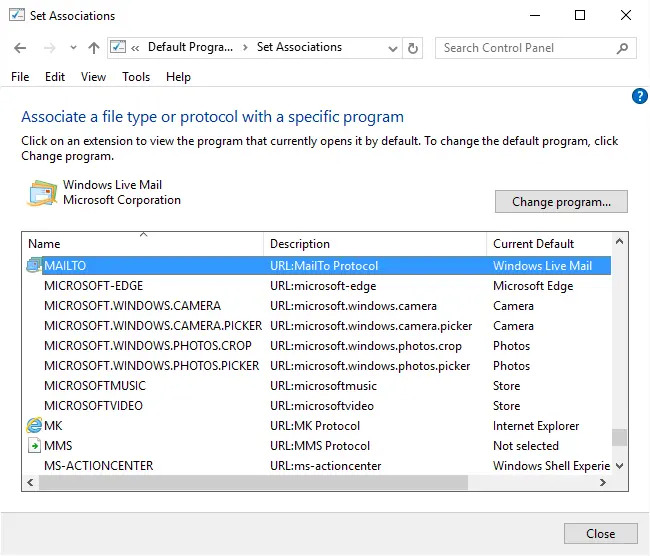This screenshot has height=556, width=650.
Task: Click URL:microsoftmusic description
Action: [x=323, y=386]
